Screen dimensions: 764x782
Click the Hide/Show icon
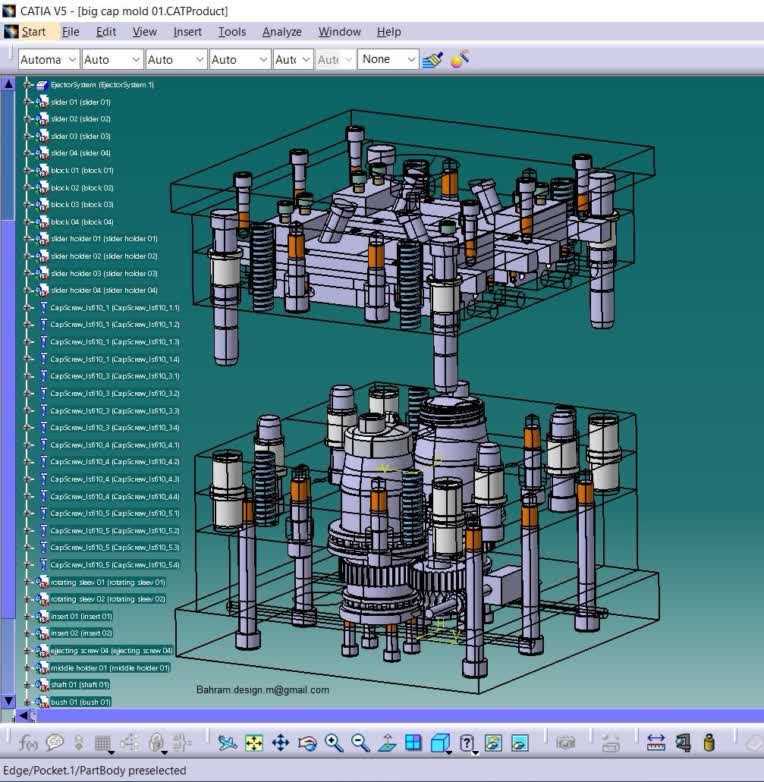tap(493, 743)
